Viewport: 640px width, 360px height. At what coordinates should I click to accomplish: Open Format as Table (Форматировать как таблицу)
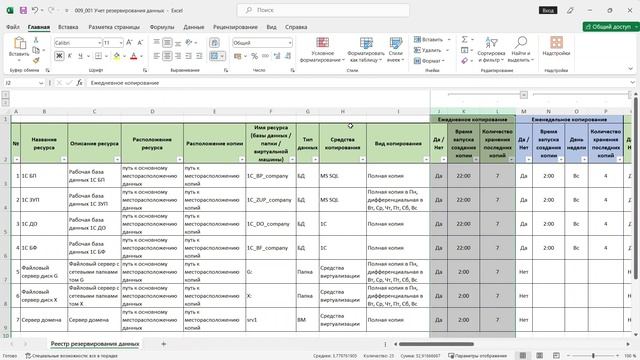366,50
